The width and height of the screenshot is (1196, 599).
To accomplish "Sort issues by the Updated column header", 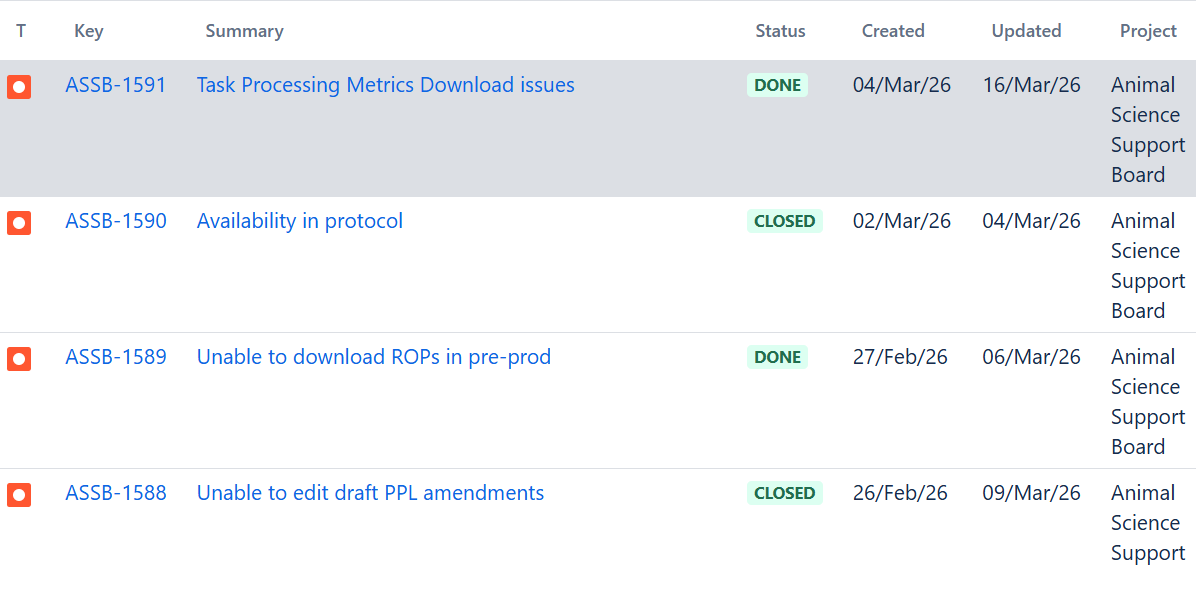I will click(x=1026, y=31).
